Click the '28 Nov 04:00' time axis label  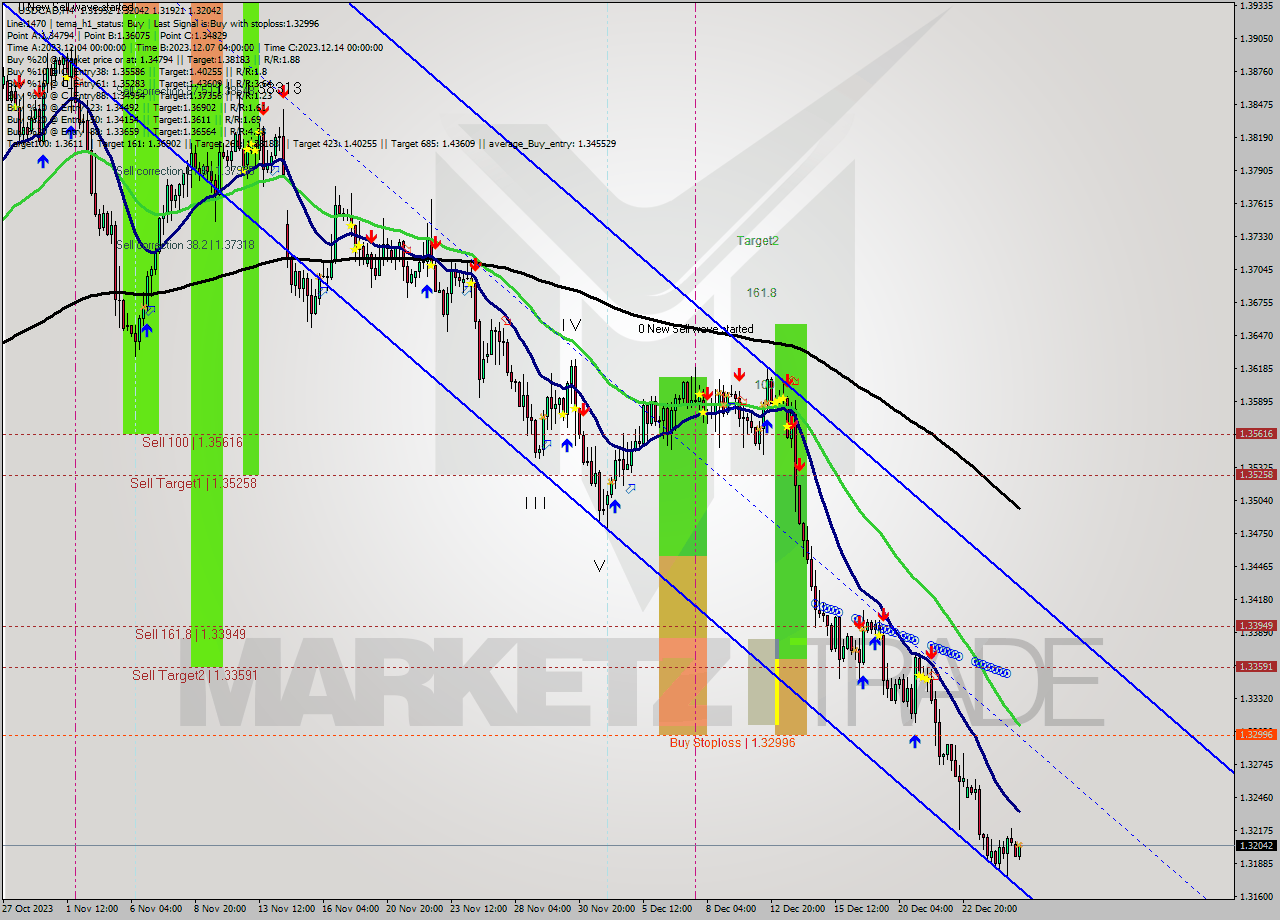[544, 910]
